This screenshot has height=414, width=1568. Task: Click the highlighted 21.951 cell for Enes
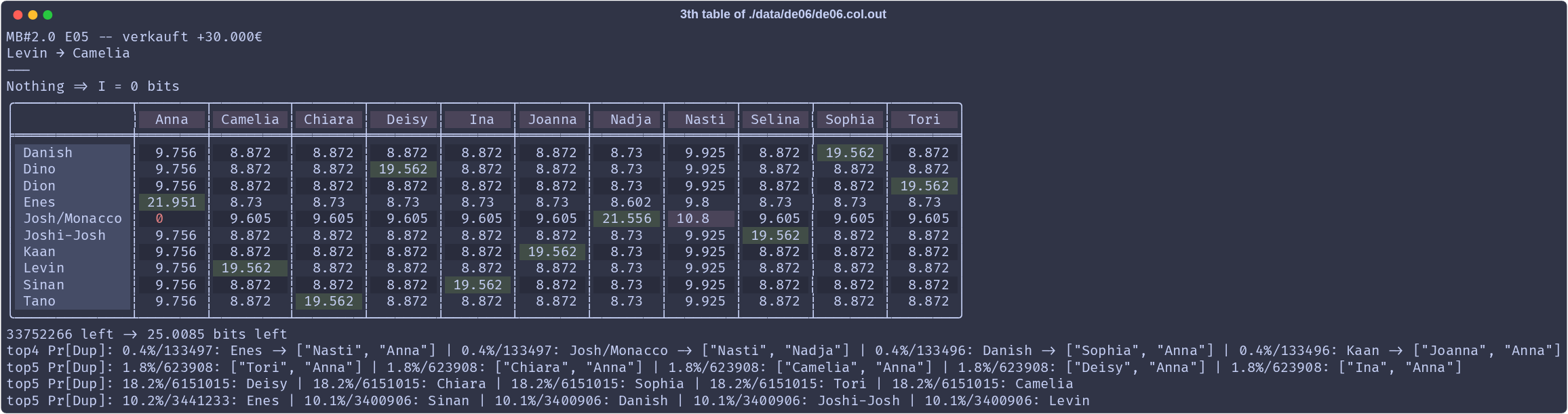172,202
